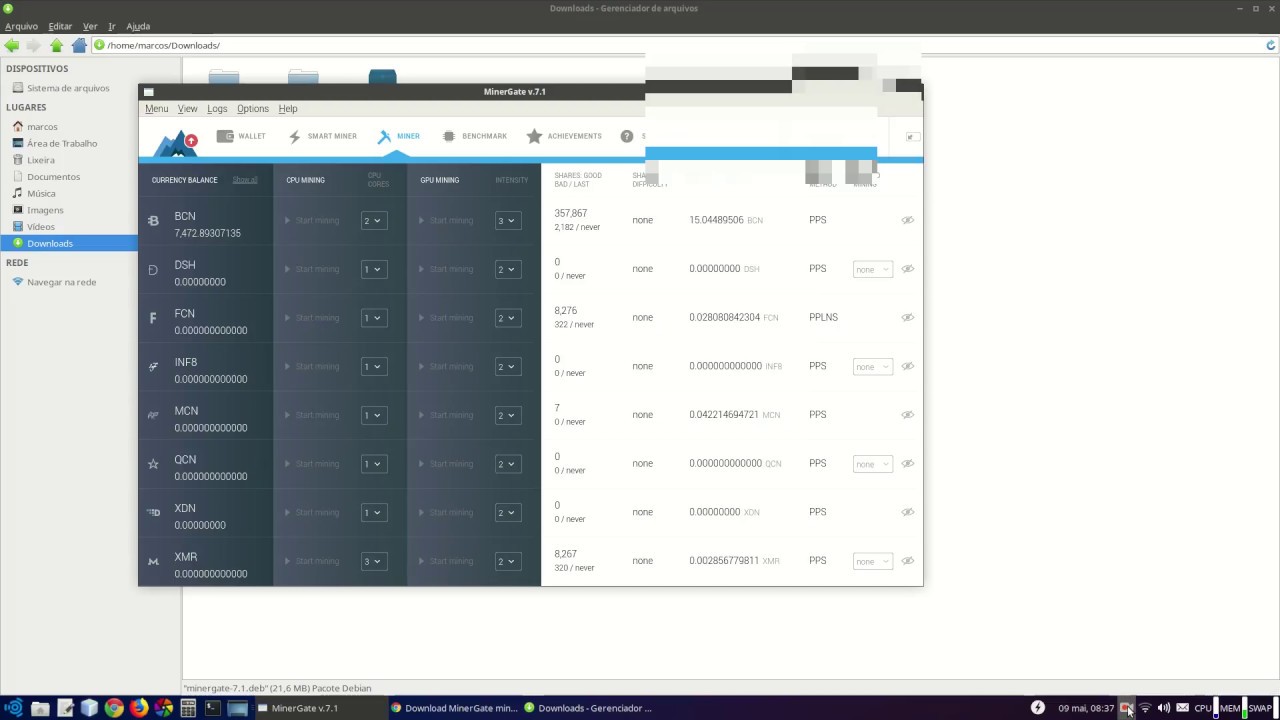Screen dimensions: 1280x720
Task: Switch to Downloads file manager taskbar entry
Action: (587, 708)
